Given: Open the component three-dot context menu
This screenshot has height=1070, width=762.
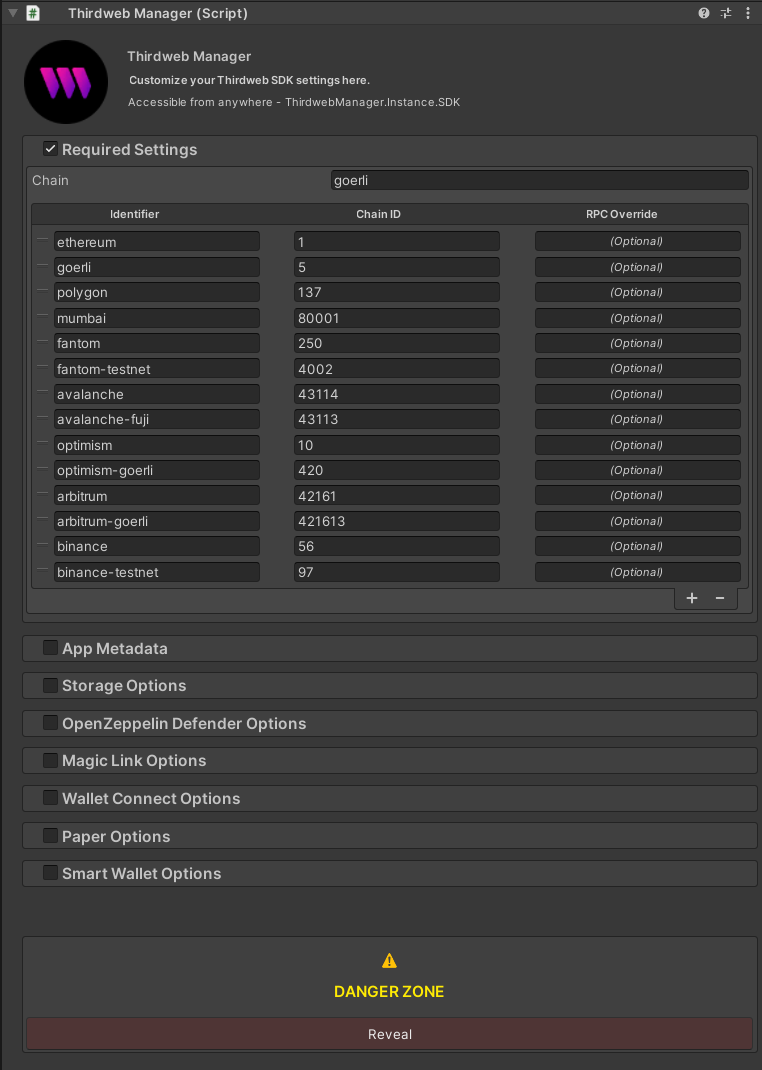Looking at the screenshot, I should click(x=747, y=13).
